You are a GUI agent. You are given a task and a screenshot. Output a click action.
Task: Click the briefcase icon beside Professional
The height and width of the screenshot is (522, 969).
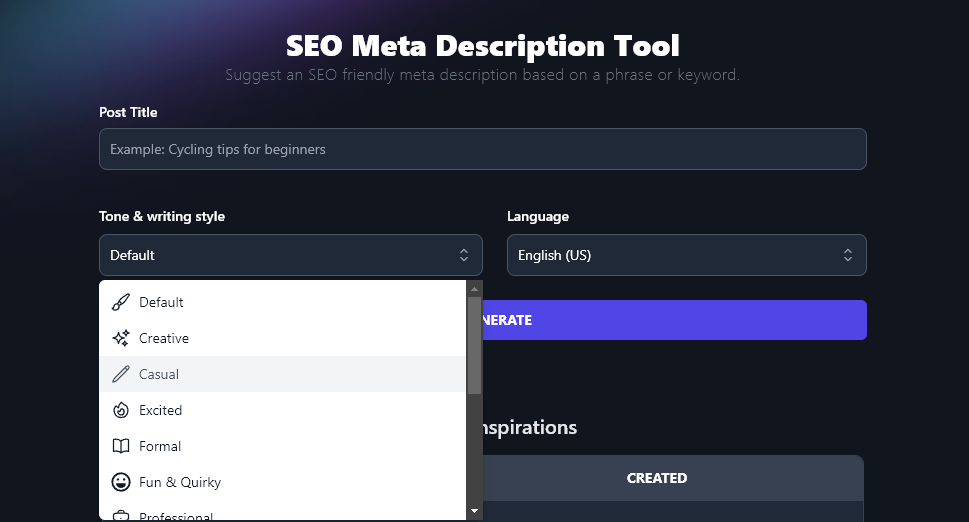(120, 515)
